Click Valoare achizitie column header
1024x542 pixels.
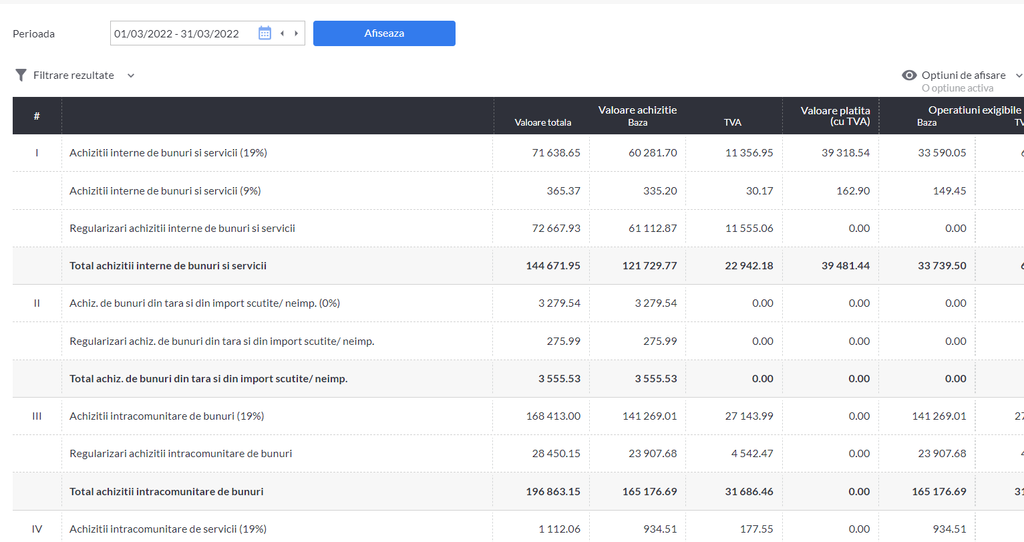637,110
